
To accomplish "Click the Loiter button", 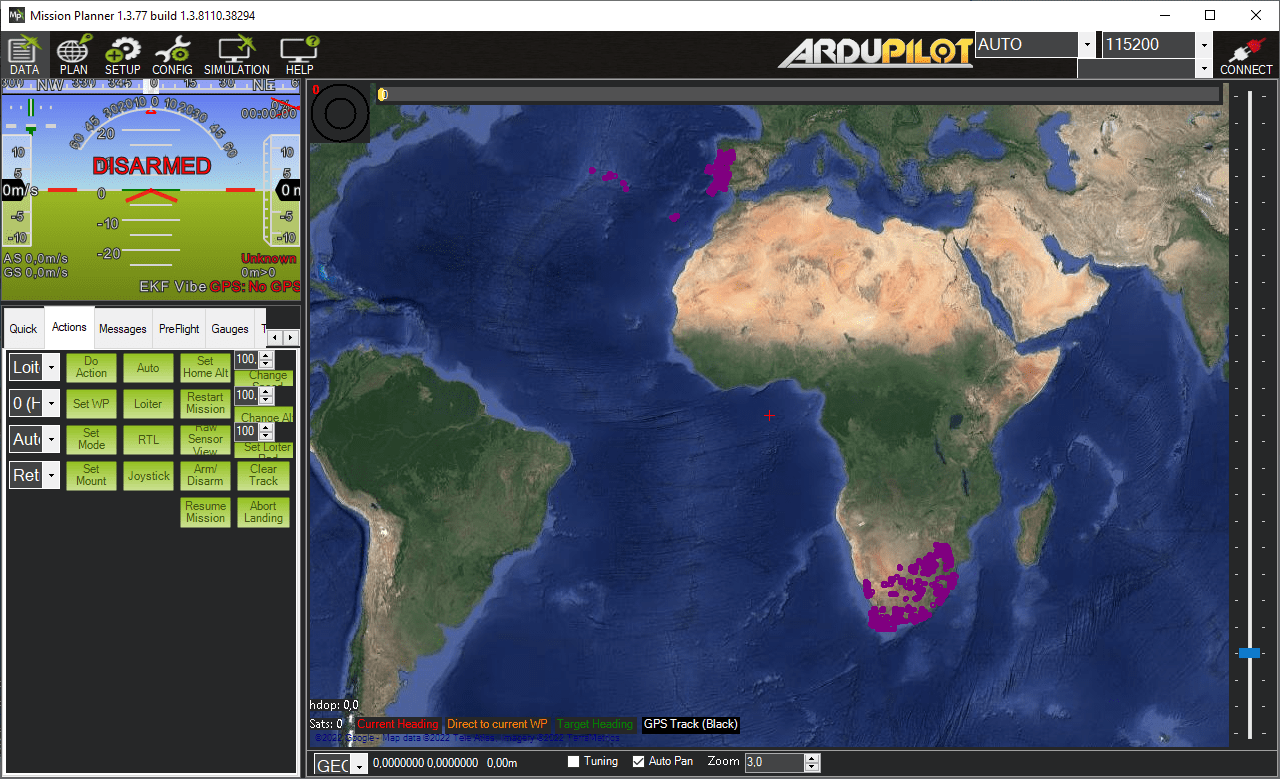I will click(148, 404).
